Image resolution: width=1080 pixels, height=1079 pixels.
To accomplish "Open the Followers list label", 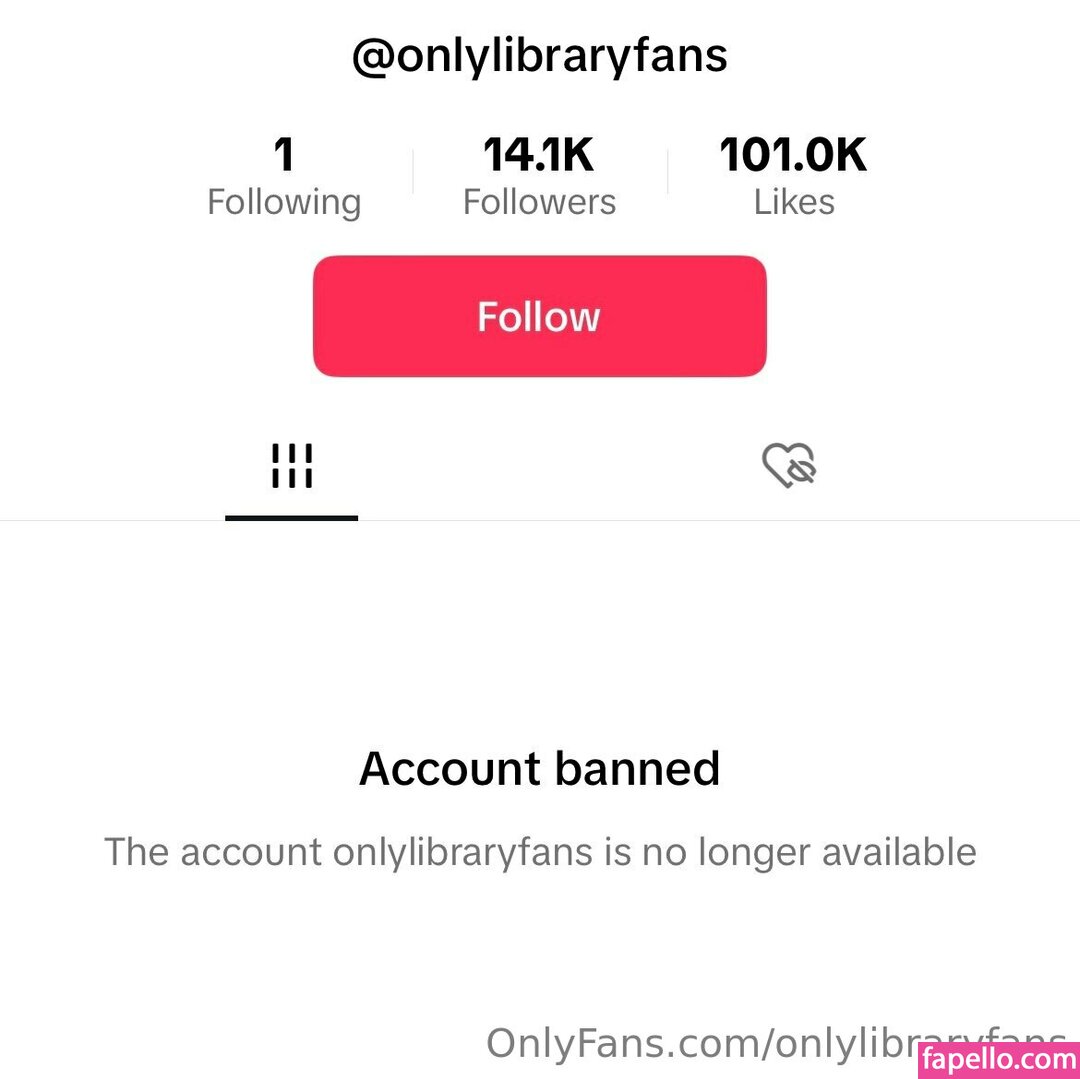I will (x=539, y=202).
